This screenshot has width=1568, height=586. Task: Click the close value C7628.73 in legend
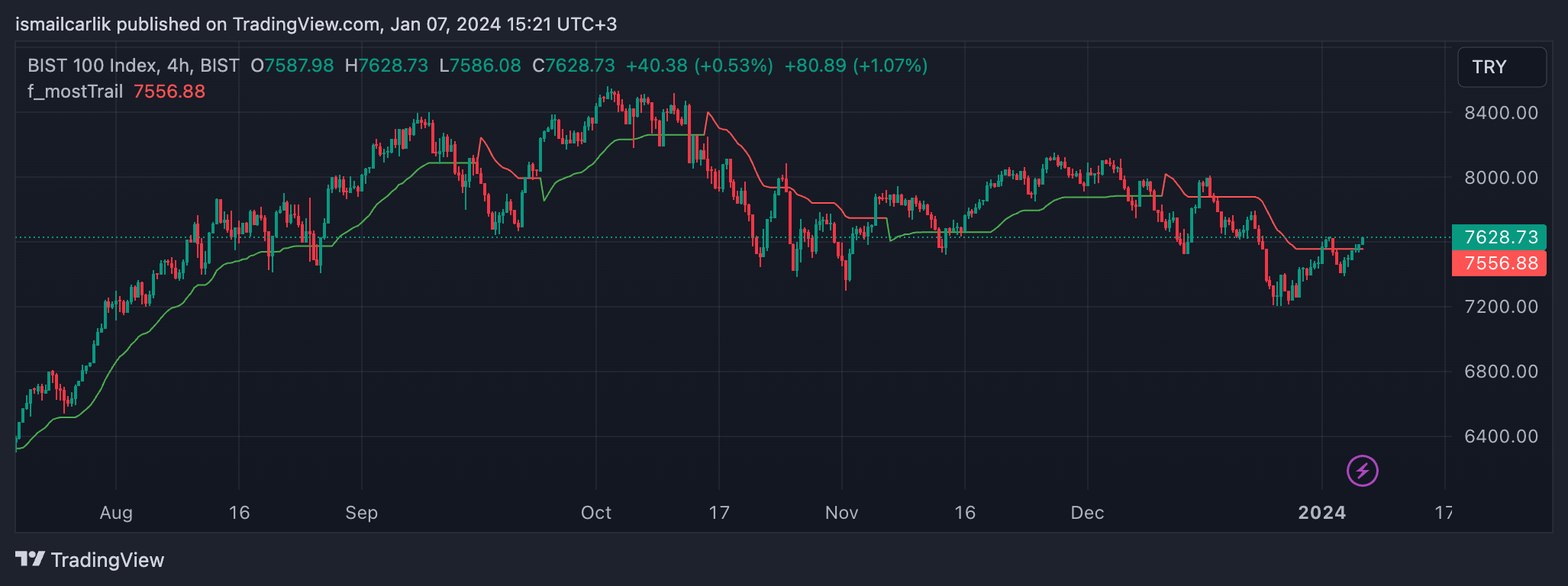click(x=573, y=66)
